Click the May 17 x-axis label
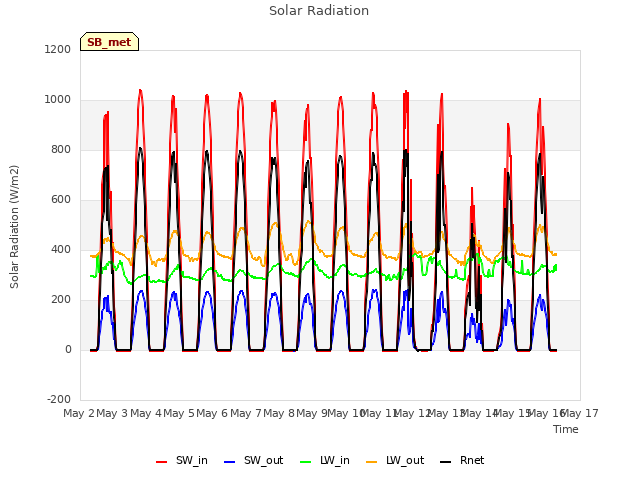This screenshot has width=640, height=480. click(x=580, y=413)
